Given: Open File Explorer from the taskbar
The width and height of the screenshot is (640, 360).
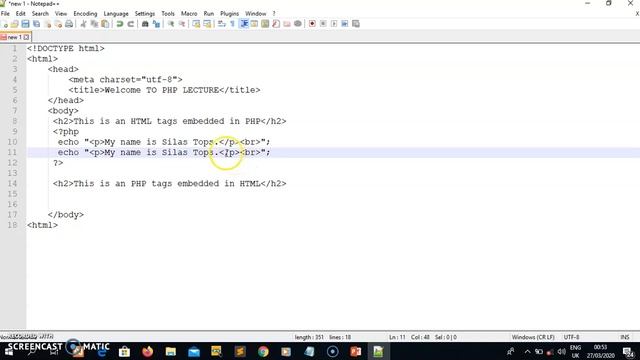Looking at the screenshot, I should [171, 351].
